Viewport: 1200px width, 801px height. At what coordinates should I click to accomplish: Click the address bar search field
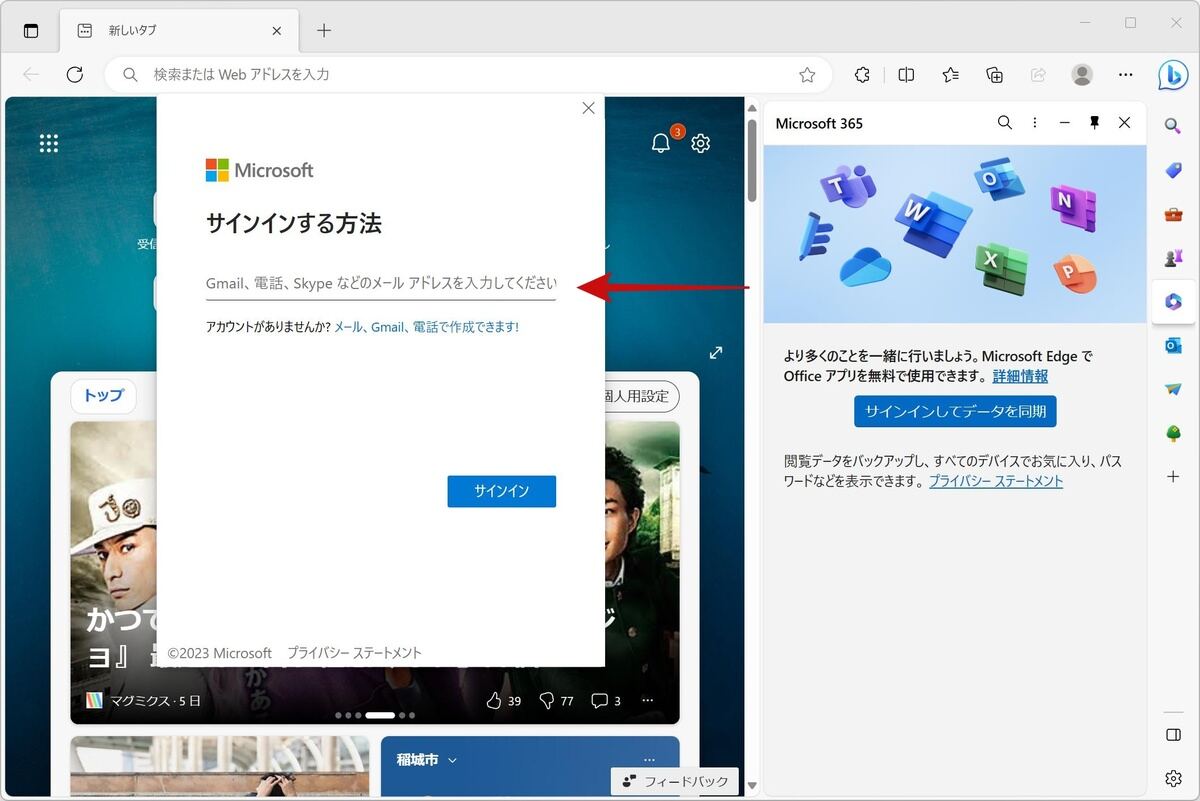pyautogui.click(x=468, y=75)
